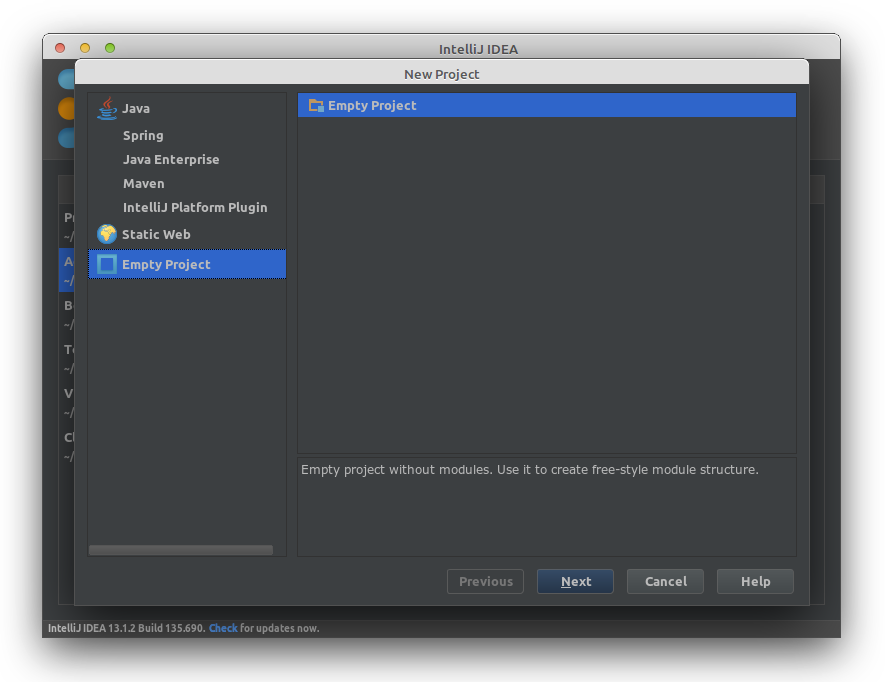Click the IntelliJ IDEA 13.1.2 build status text
885x682 pixels.
tap(126, 628)
